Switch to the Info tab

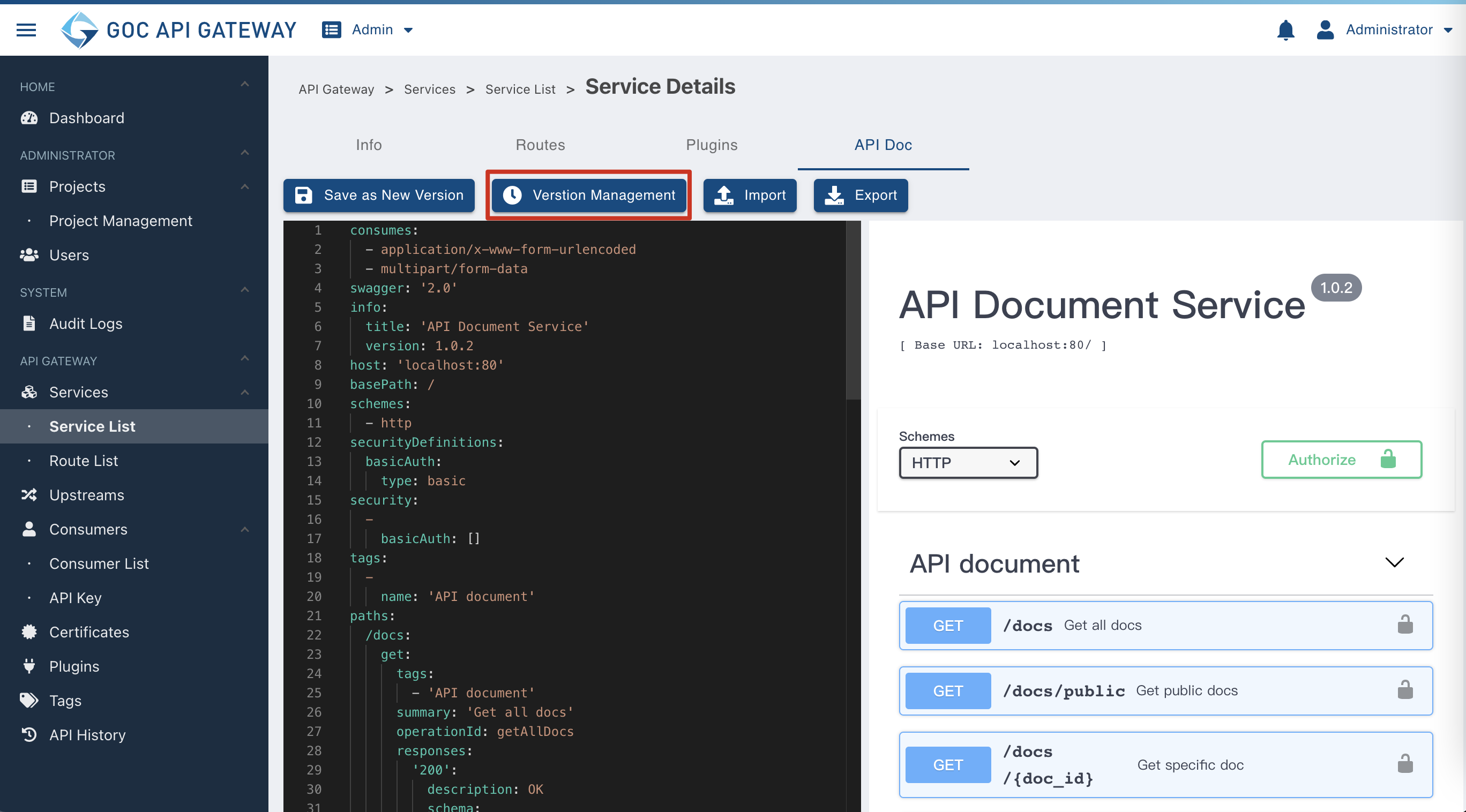point(369,145)
